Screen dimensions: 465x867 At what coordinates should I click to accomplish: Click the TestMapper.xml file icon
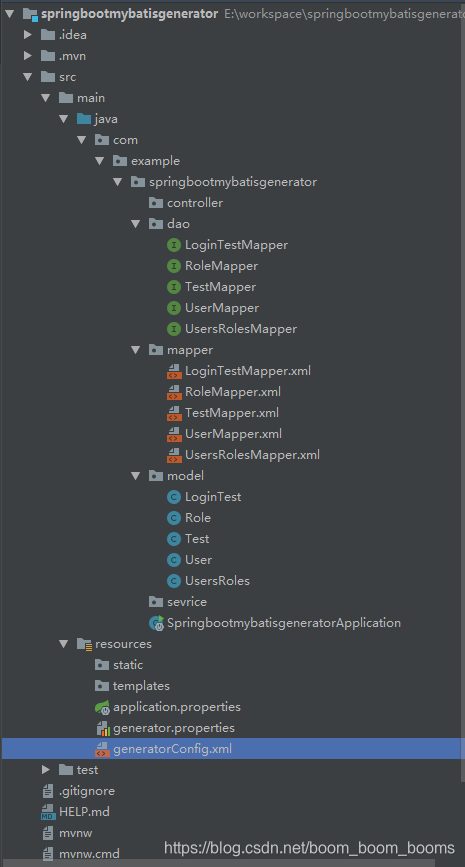tap(174, 413)
